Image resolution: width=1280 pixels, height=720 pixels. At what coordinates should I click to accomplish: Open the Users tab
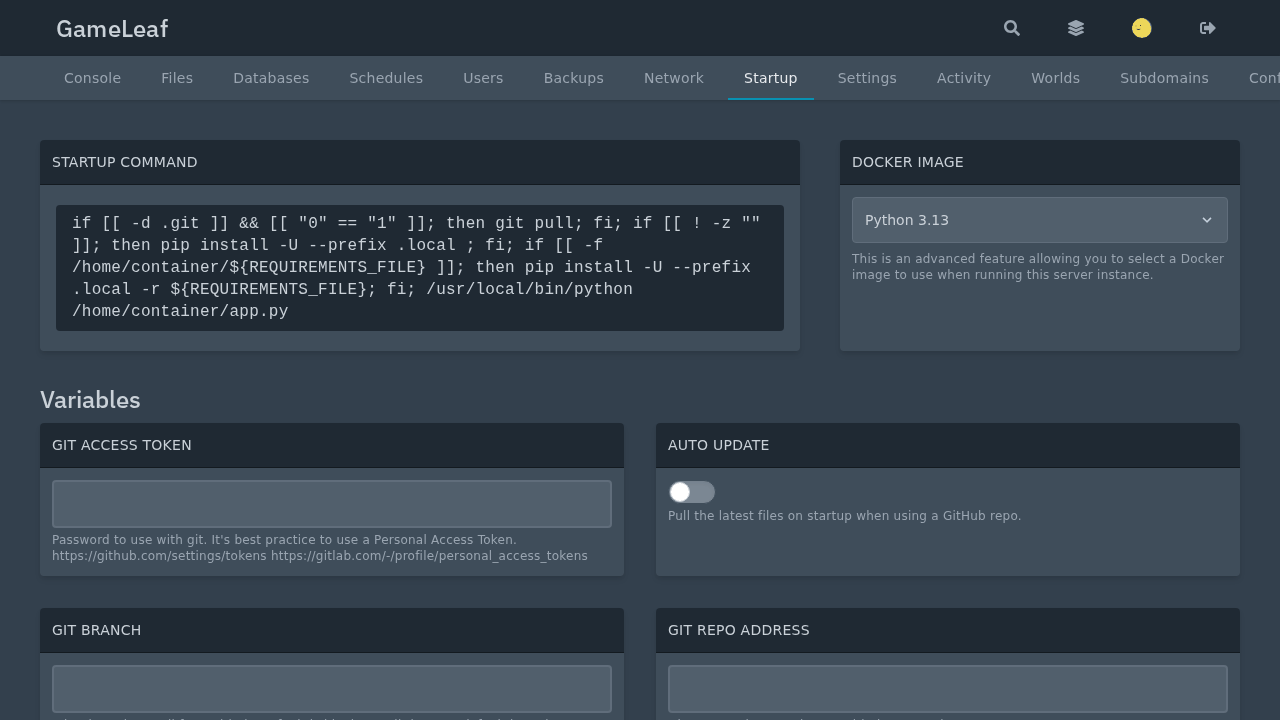(x=483, y=78)
